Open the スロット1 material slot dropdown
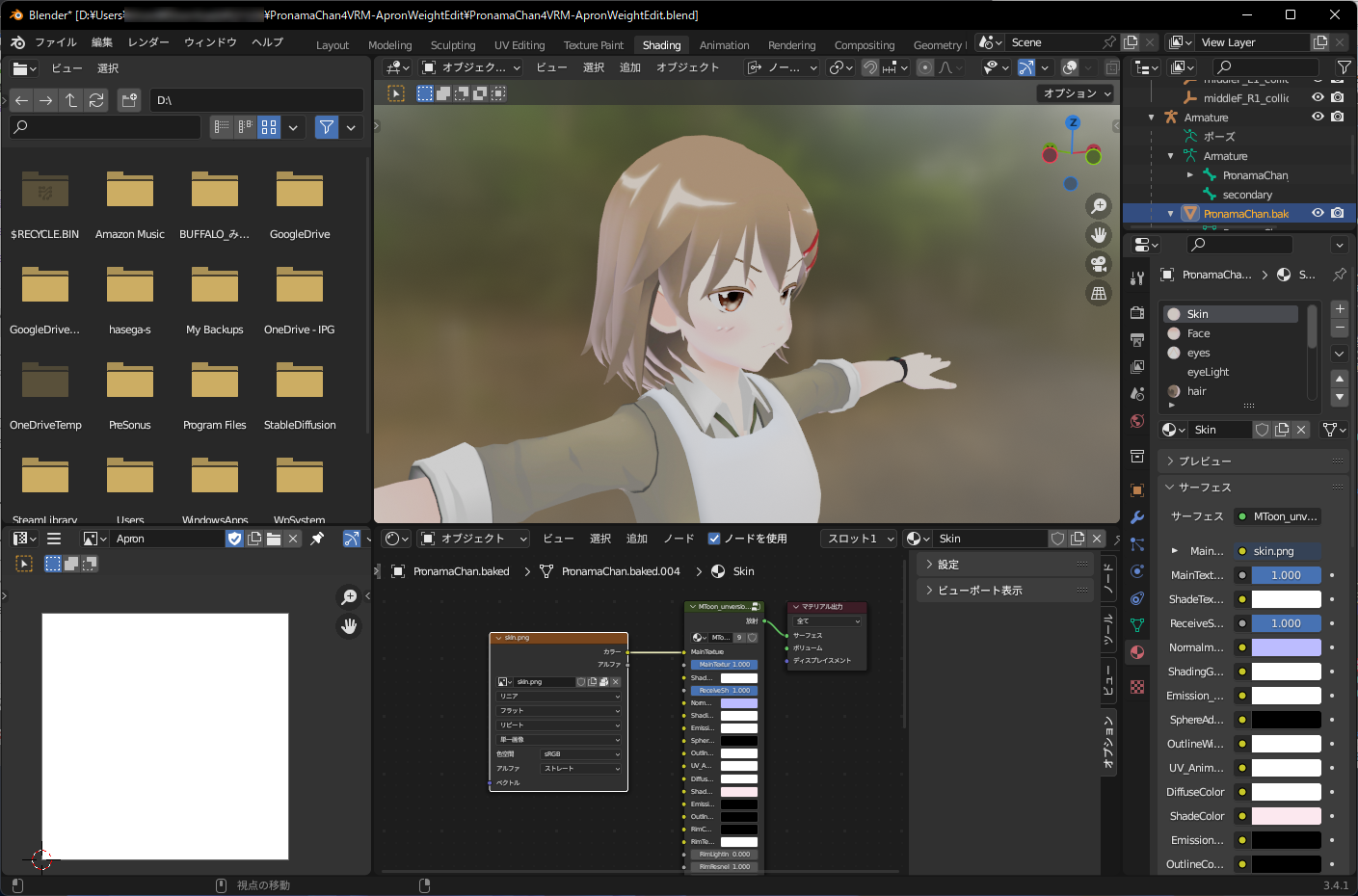This screenshot has width=1358, height=896. [858, 539]
